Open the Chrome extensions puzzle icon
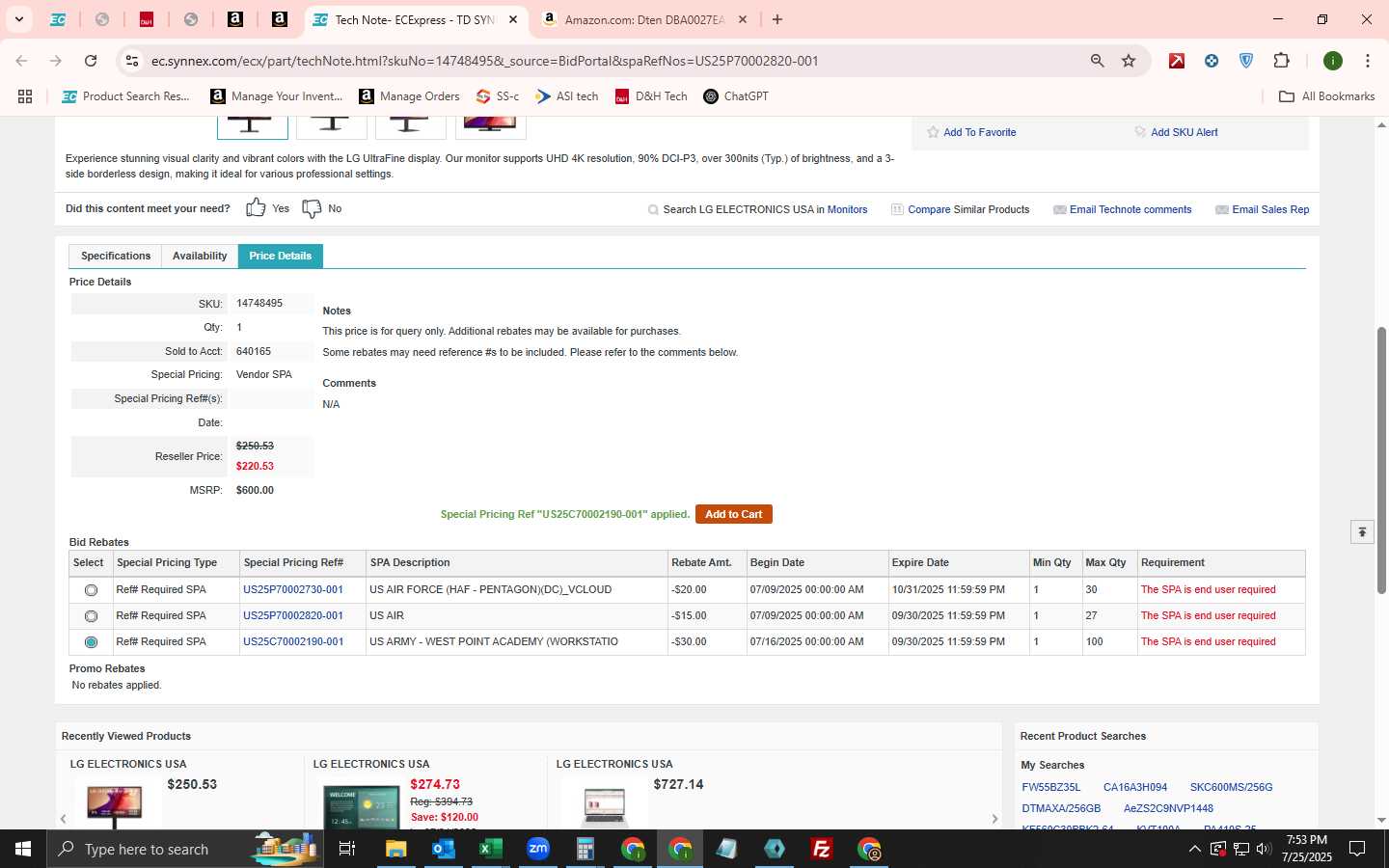Screen dimensions: 1389x868 coord(1281,61)
